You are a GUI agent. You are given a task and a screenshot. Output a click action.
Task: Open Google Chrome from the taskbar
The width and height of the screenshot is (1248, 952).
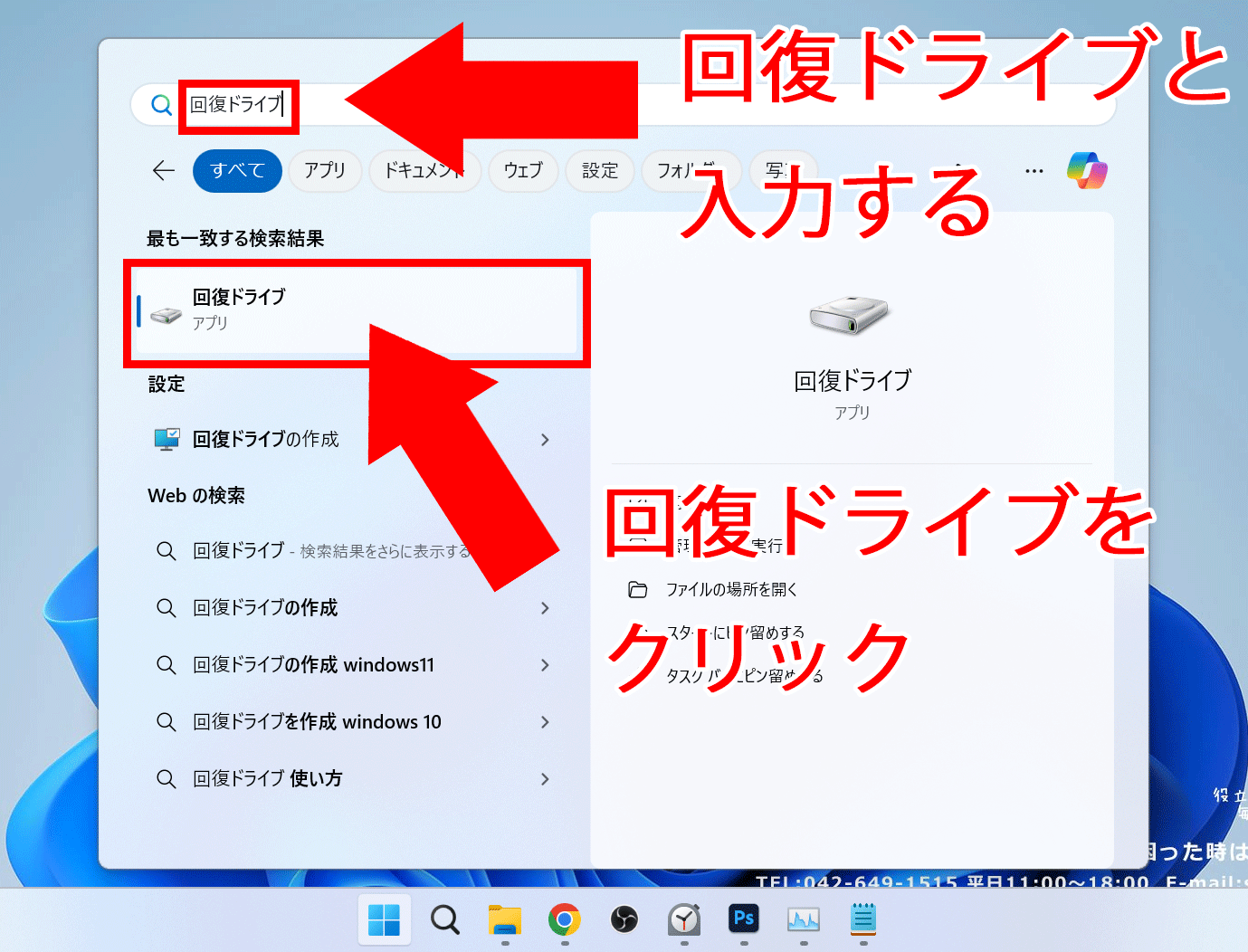(564, 919)
